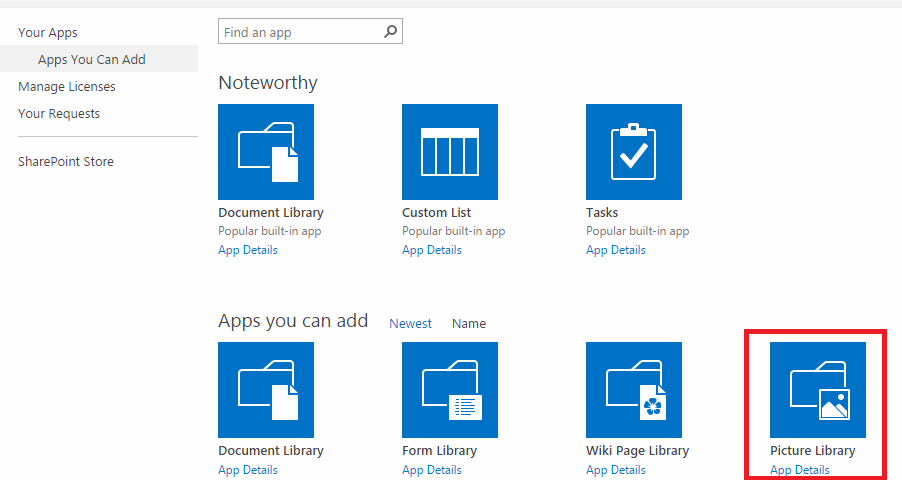Sort apps by Name
Screen dimensions: 902x480
pyautogui.click(x=469, y=324)
